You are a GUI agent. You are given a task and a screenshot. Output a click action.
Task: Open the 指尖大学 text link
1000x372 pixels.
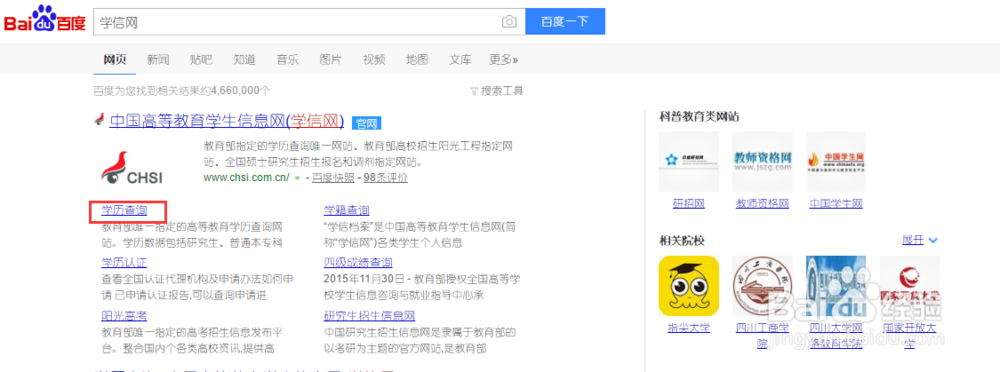(689, 329)
